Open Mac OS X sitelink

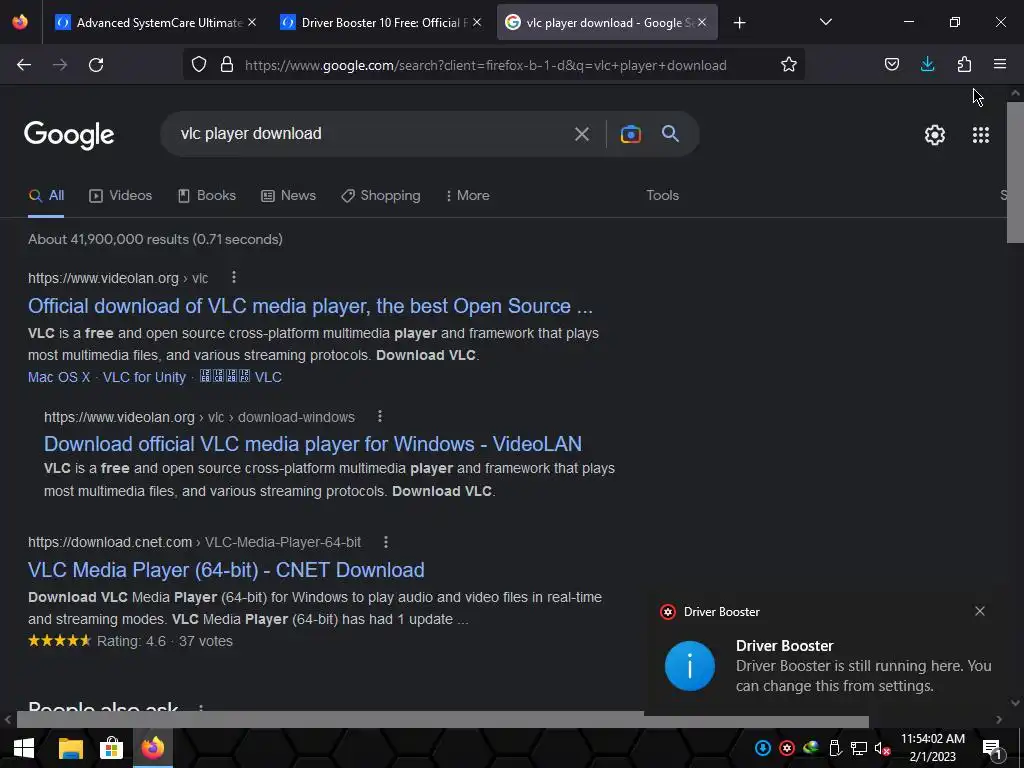(59, 377)
